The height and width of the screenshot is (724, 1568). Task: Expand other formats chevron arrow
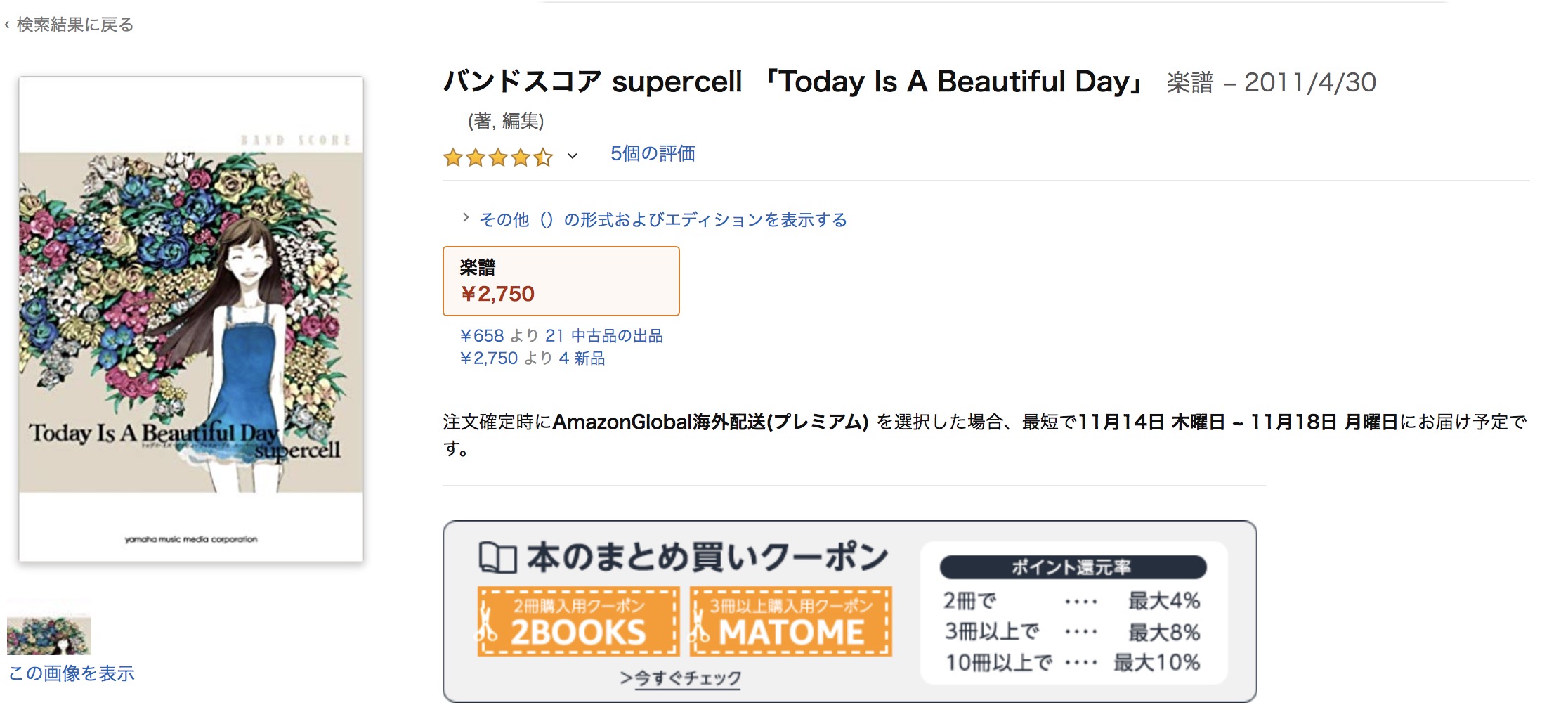coord(465,218)
